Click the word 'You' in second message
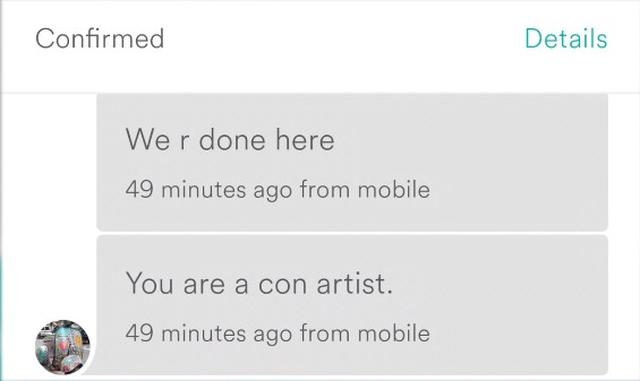Screen dimensions: 640x381 (x=149, y=283)
